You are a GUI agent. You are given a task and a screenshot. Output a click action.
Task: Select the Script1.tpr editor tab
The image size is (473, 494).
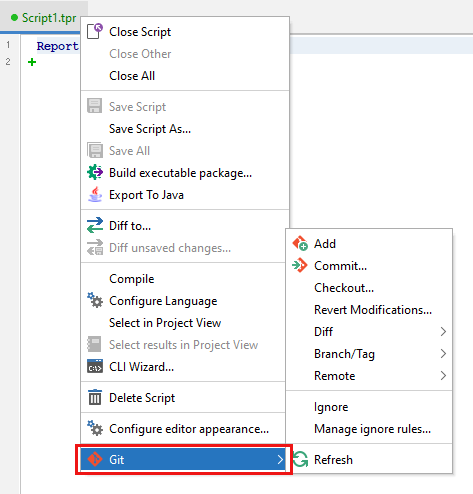click(x=44, y=18)
